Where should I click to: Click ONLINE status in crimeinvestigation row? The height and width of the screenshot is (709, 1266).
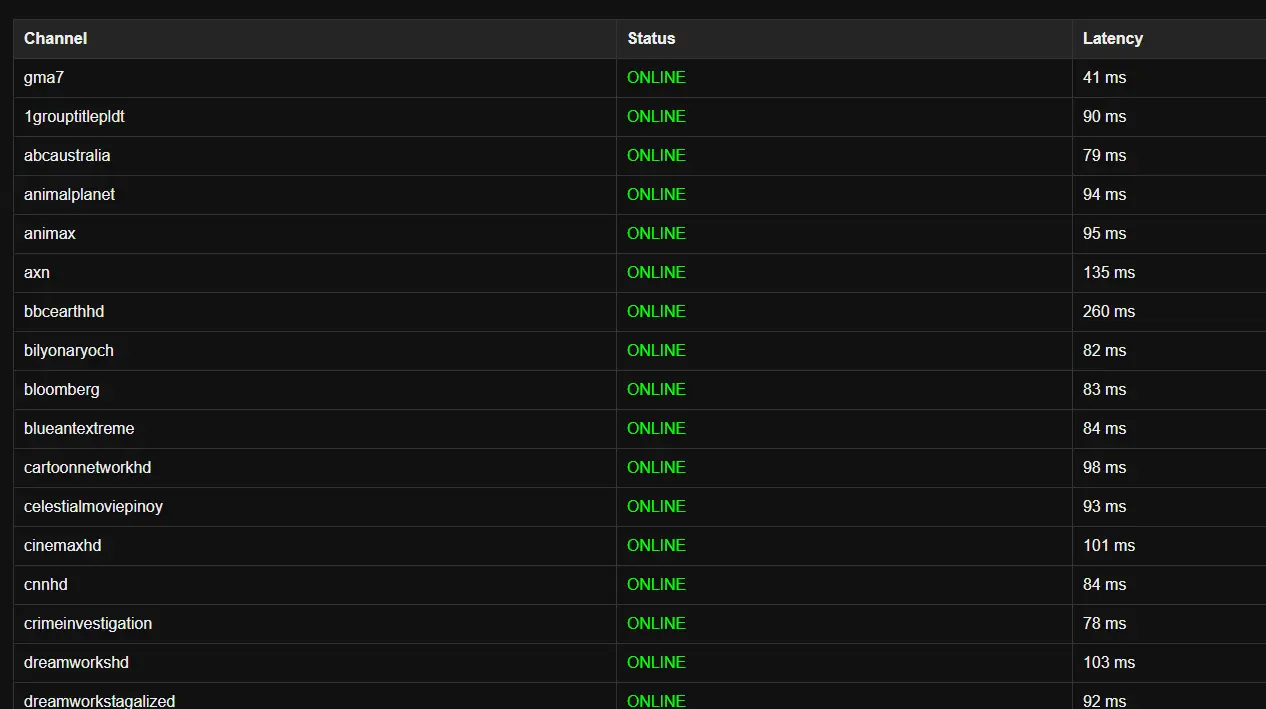[x=656, y=623]
